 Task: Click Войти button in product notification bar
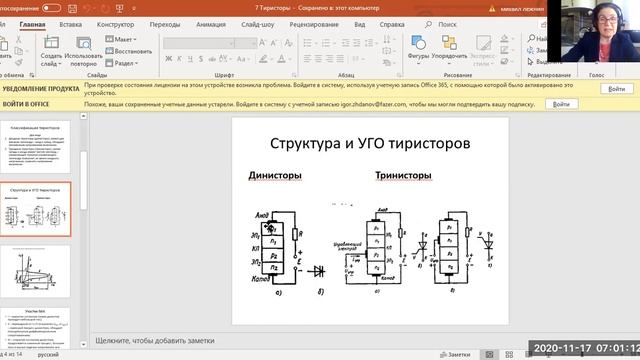click(x=616, y=89)
